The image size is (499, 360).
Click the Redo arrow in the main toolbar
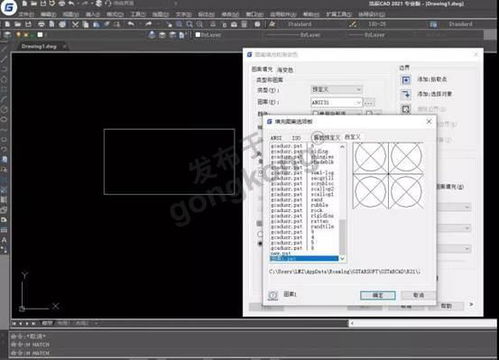pos(148,24)
